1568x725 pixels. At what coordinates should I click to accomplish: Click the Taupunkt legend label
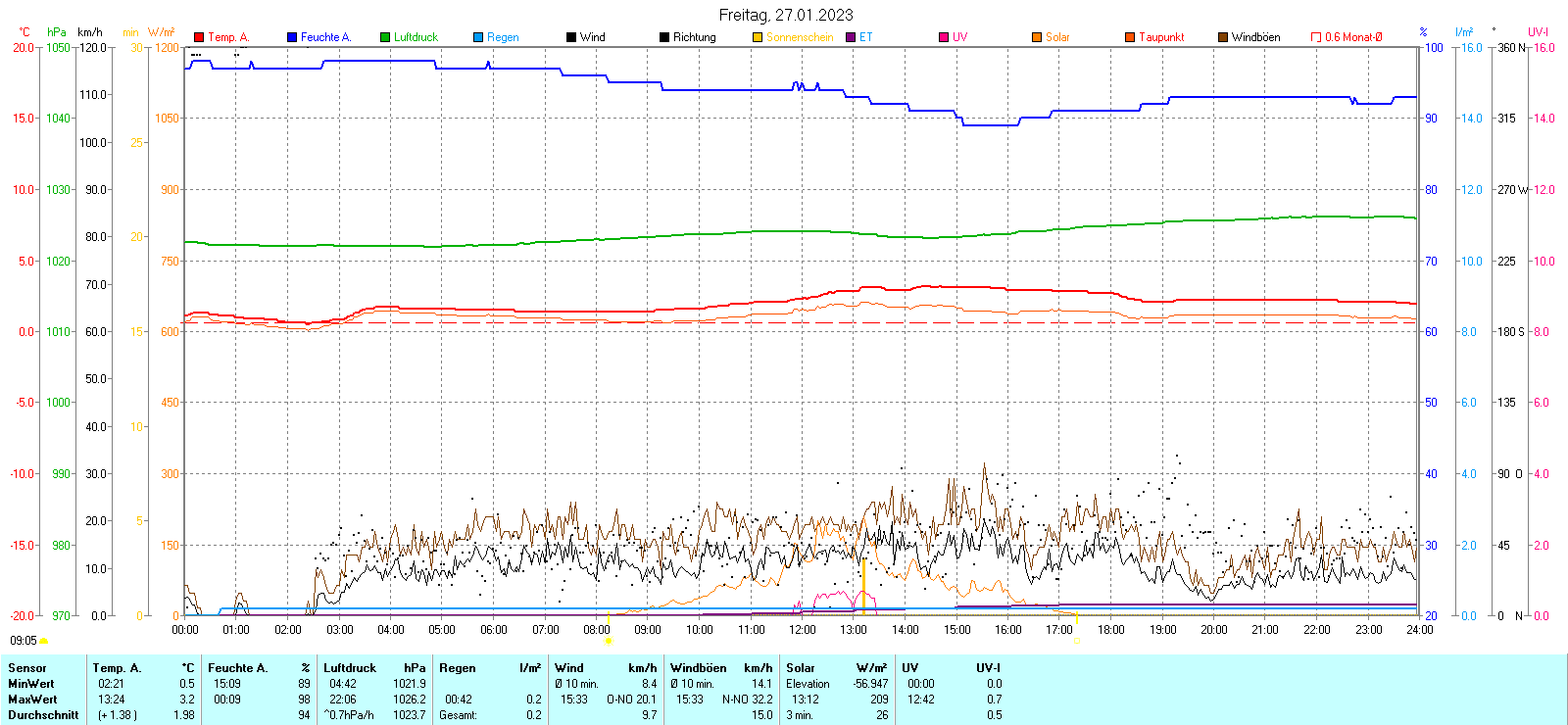1161,37
